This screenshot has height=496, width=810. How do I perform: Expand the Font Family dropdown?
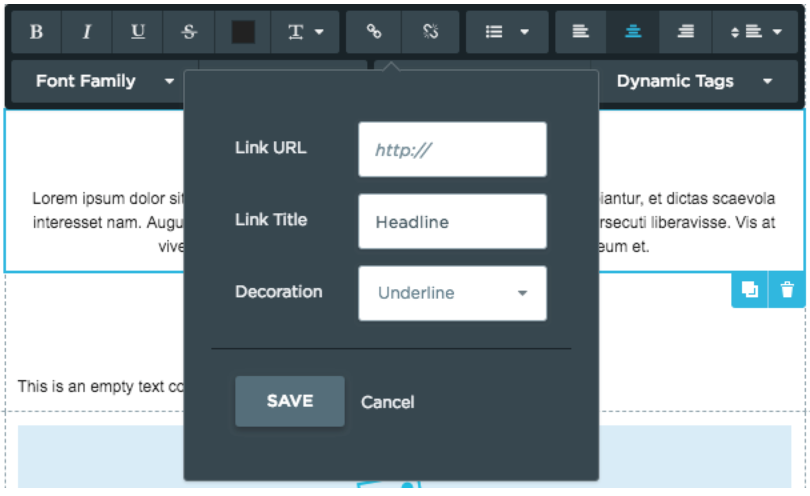pos(105,82)
